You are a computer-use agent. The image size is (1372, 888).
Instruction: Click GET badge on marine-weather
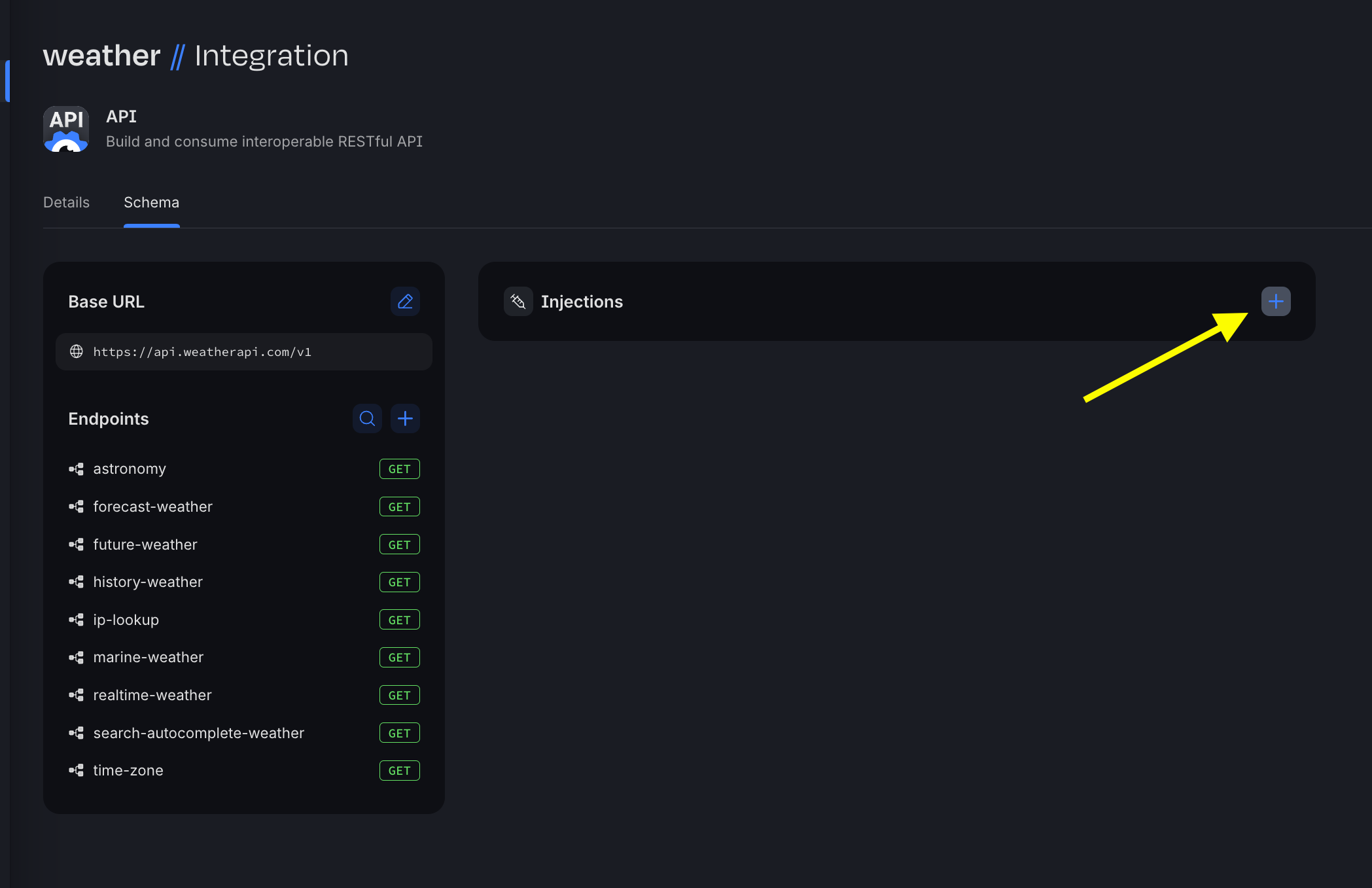(399, 658)
